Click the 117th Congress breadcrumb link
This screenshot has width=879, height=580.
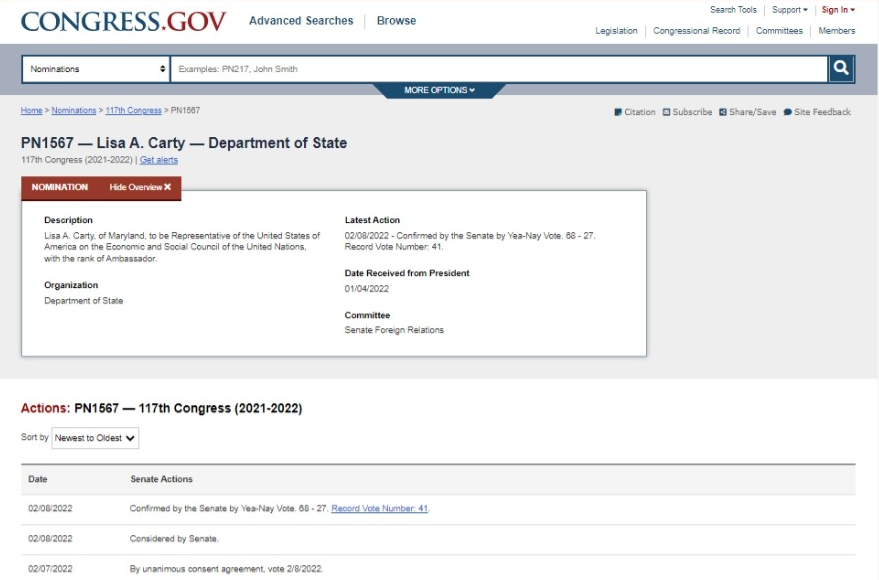tap(133, 110)
